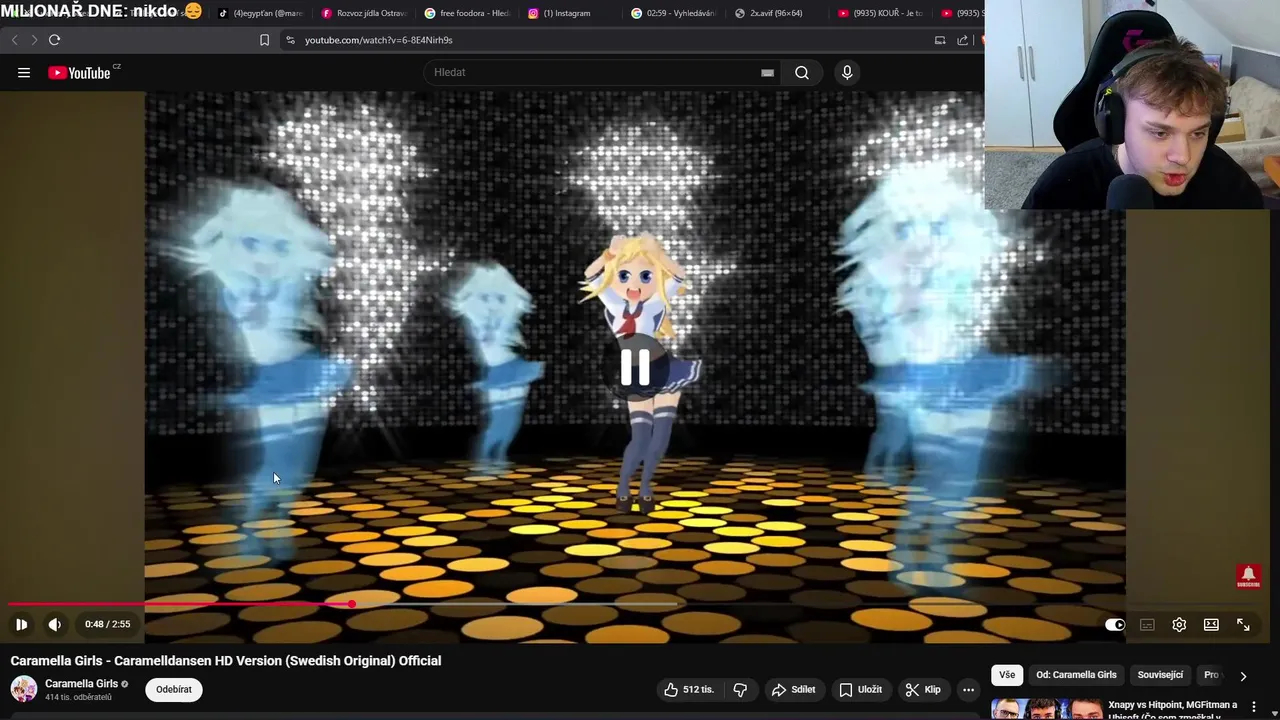The width and height of the screenshot is (1280, 720).
Task: Start voice search with the microphone
Action: pos(847,72)
